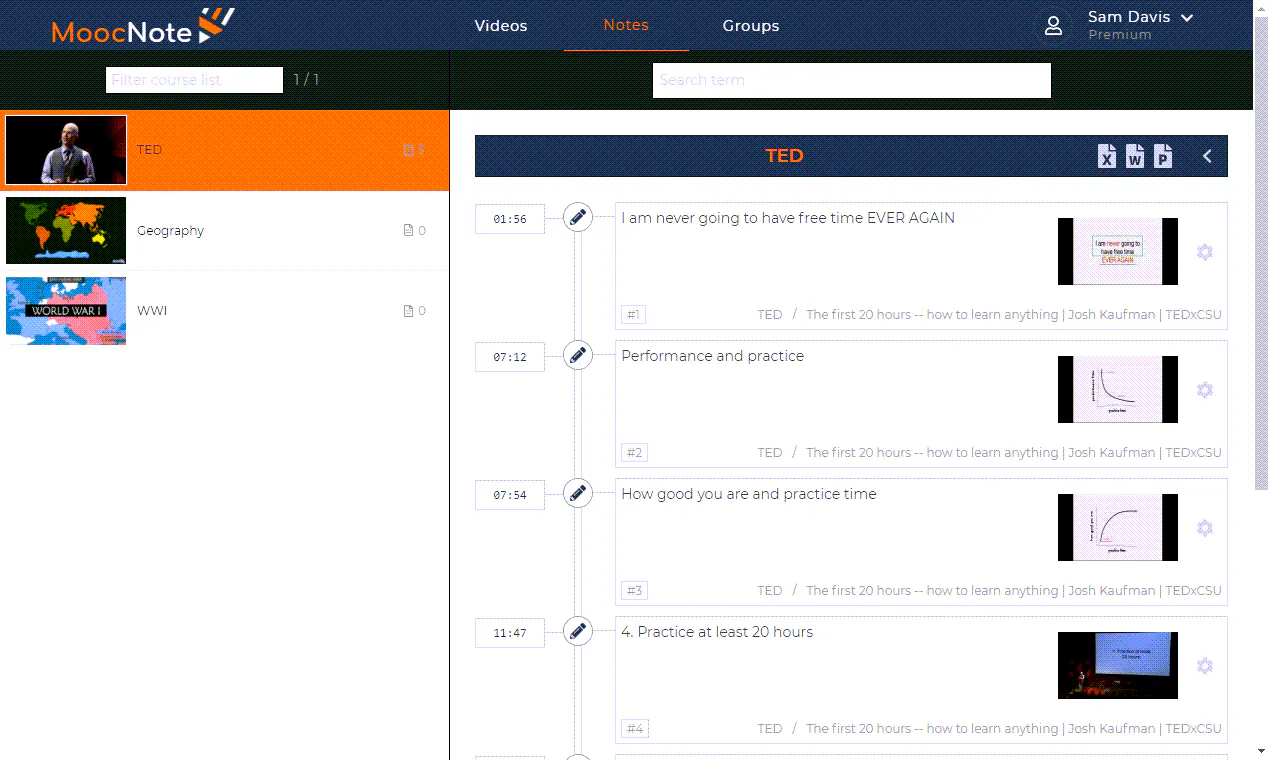Image resolution: width=1270 pixels, height=760 pixels.
Task: Open the 'free time EVER AGAIN' slide thumbnail
Action: click(x=1118, y=251)
